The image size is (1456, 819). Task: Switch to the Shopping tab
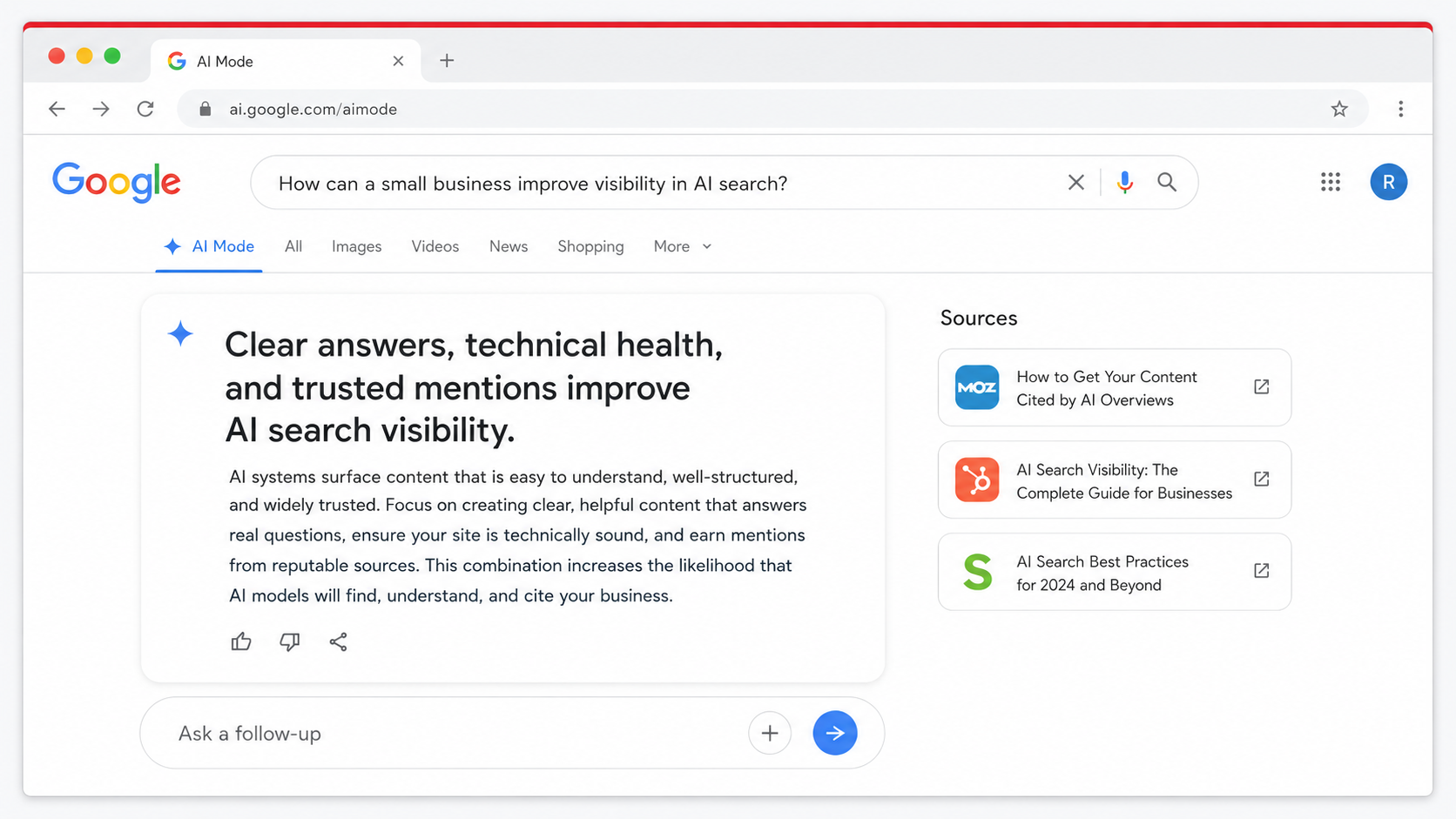coord(590,246)
